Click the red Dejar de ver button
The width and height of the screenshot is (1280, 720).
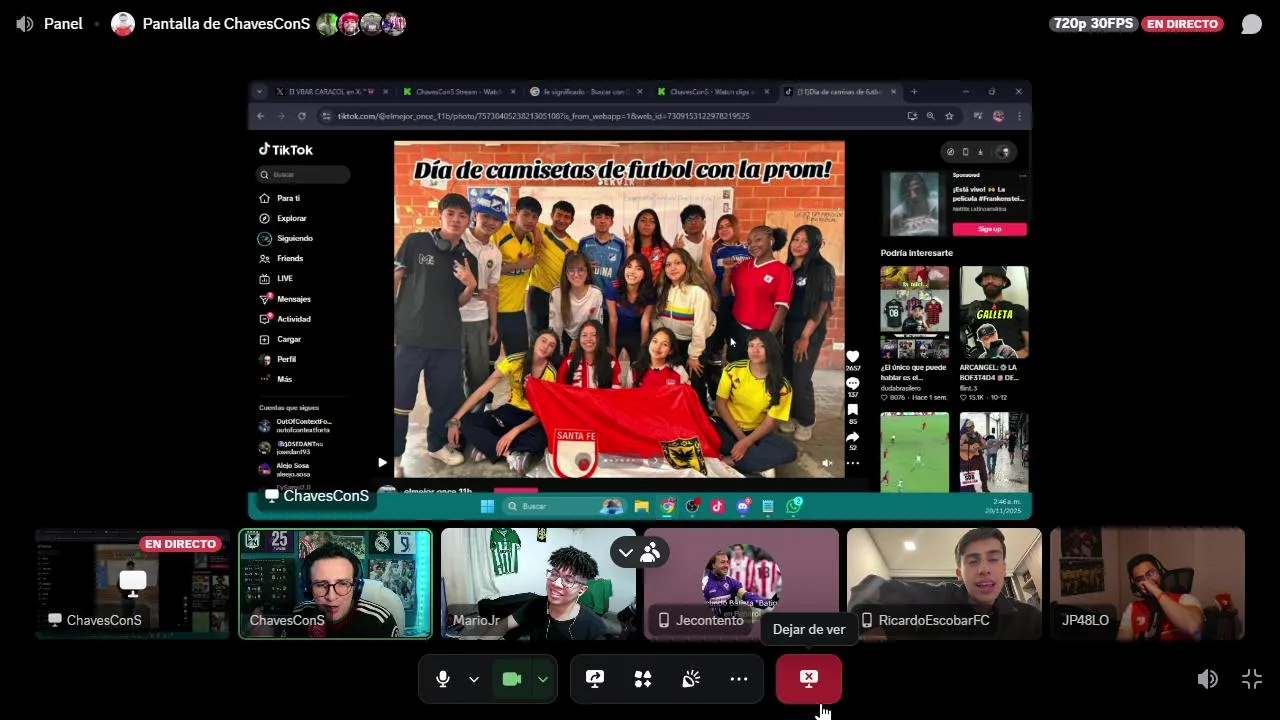(809, 679)
